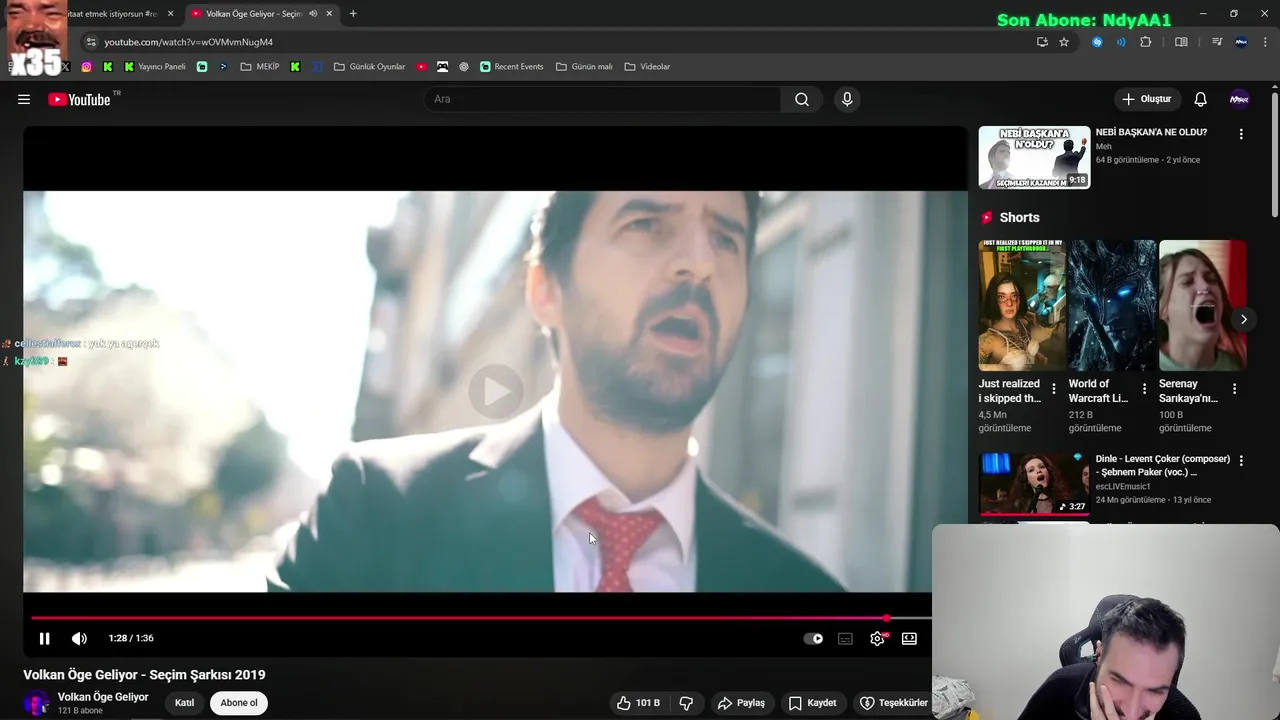
Task: Click the YouTube page scrollbar
Action: [x=1275, y=155]
